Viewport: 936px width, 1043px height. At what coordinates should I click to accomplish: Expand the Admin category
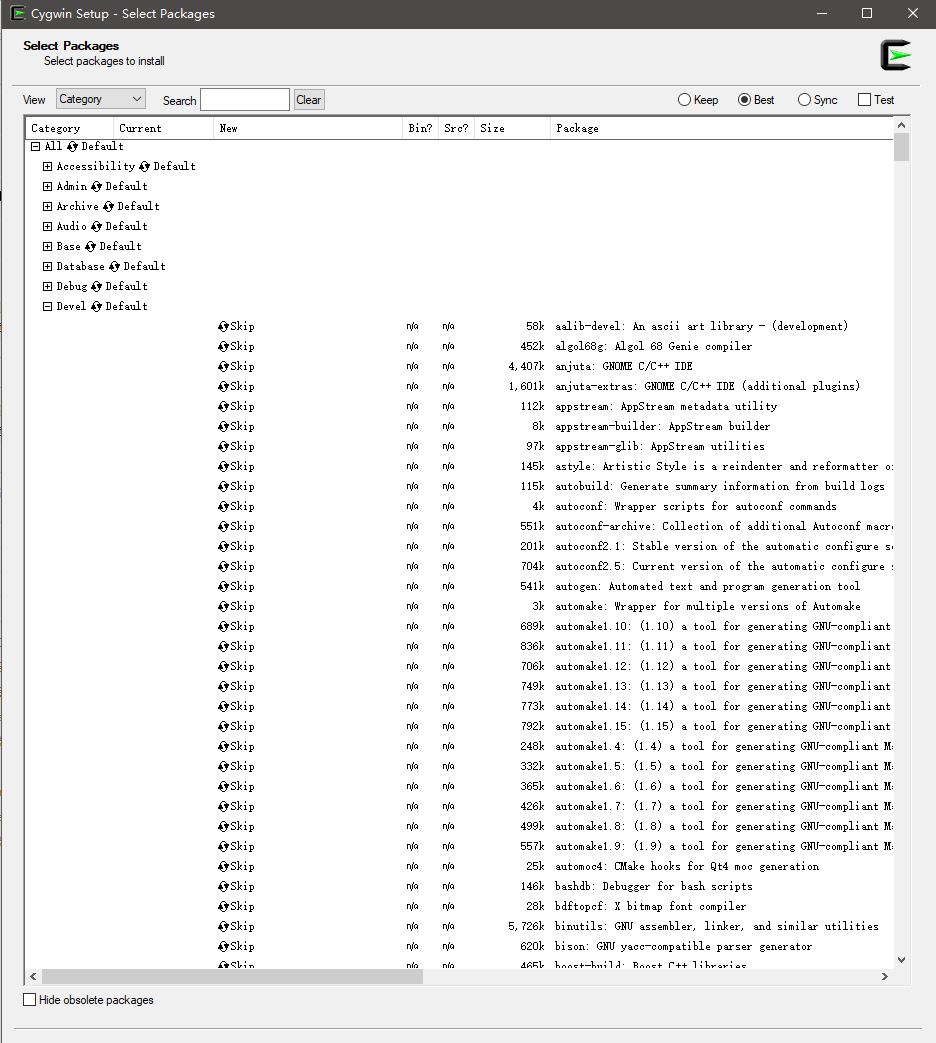pos(47,186)
